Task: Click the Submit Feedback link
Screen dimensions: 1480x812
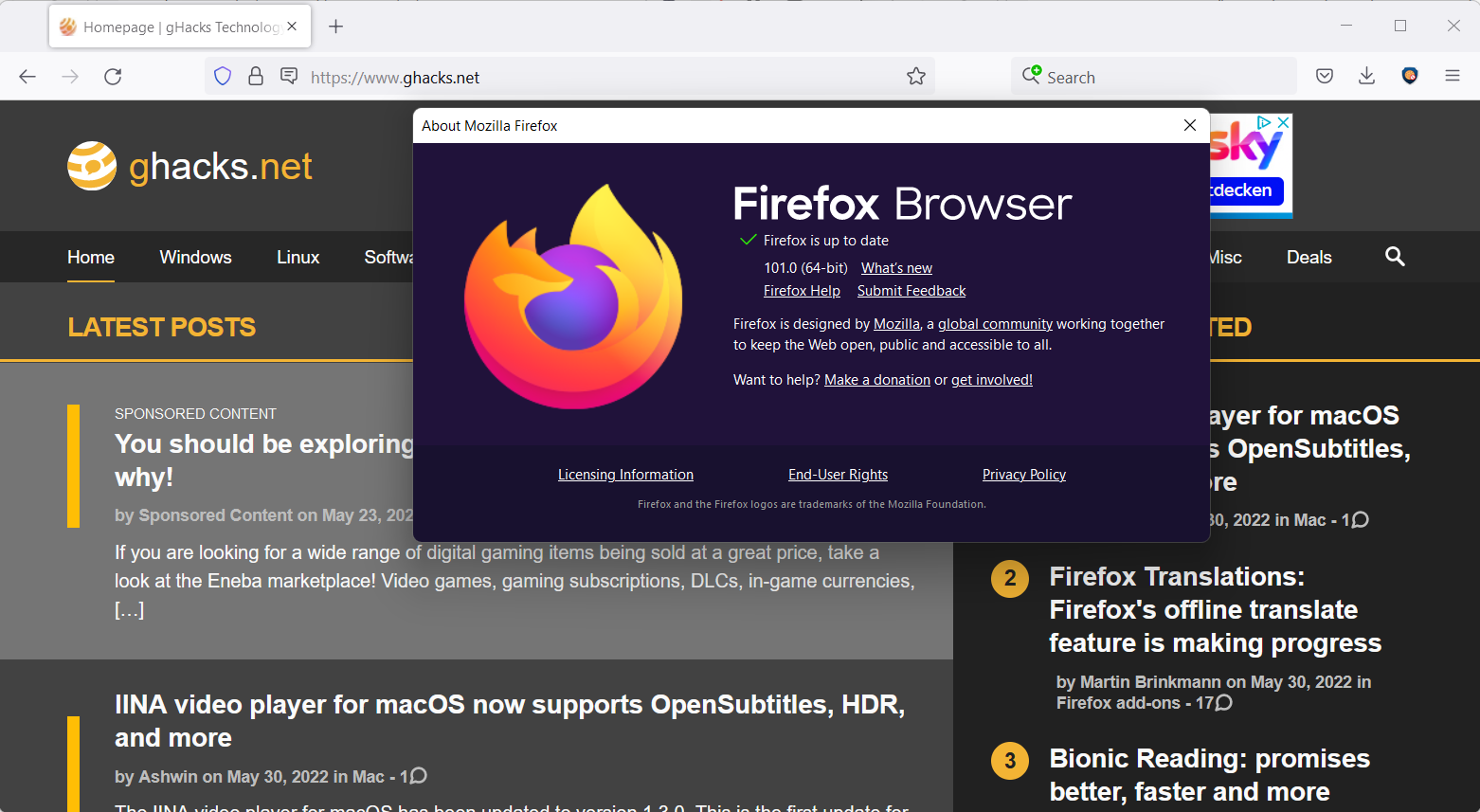Action: [x=911, y=291]
